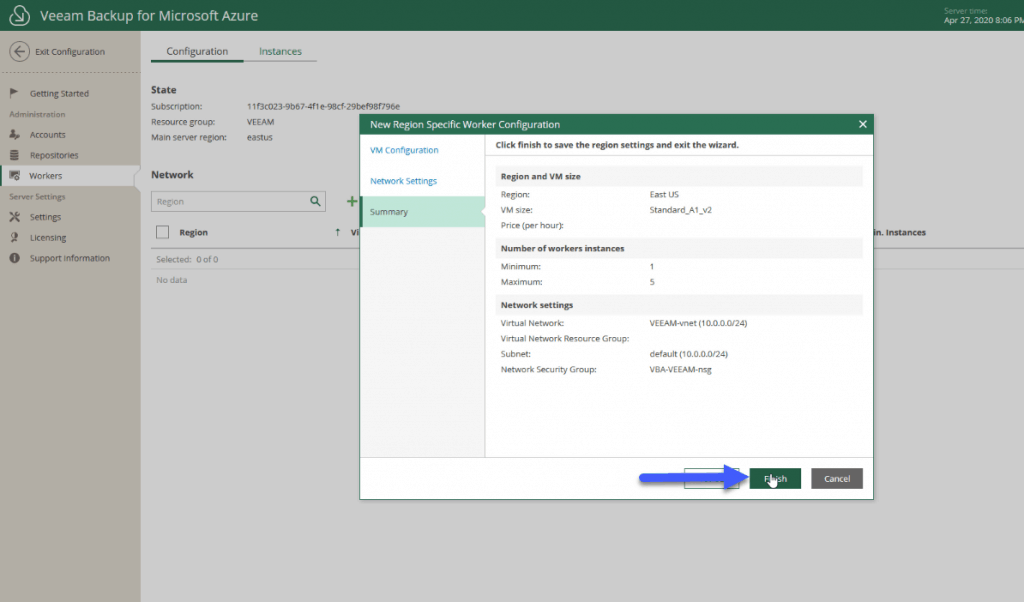This screenshot has height=602, width=1024.
Task: Click the Licensing icon
Action: pos(14,238)
